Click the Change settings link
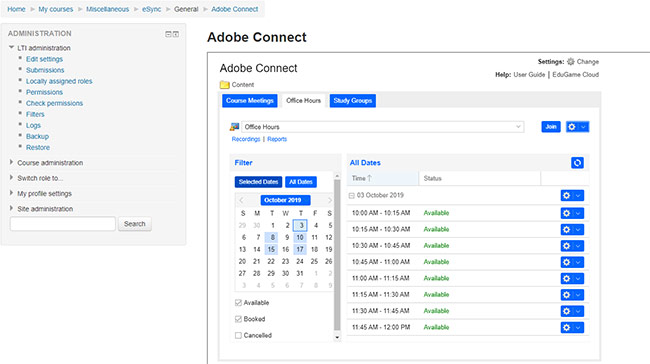This screenshot has width=650, height=364. 588,62
